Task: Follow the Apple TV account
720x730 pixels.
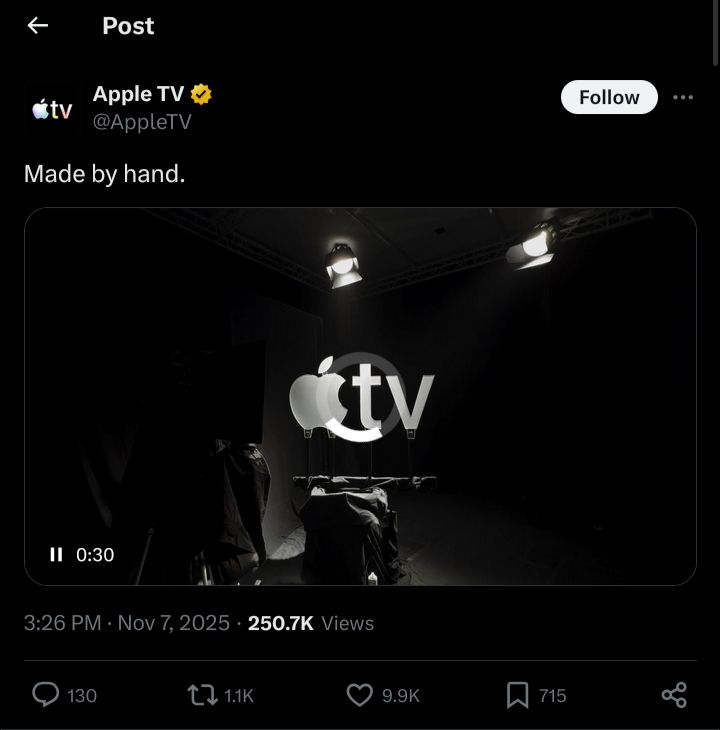Action: pyautogui.click(x=609, y=97)
